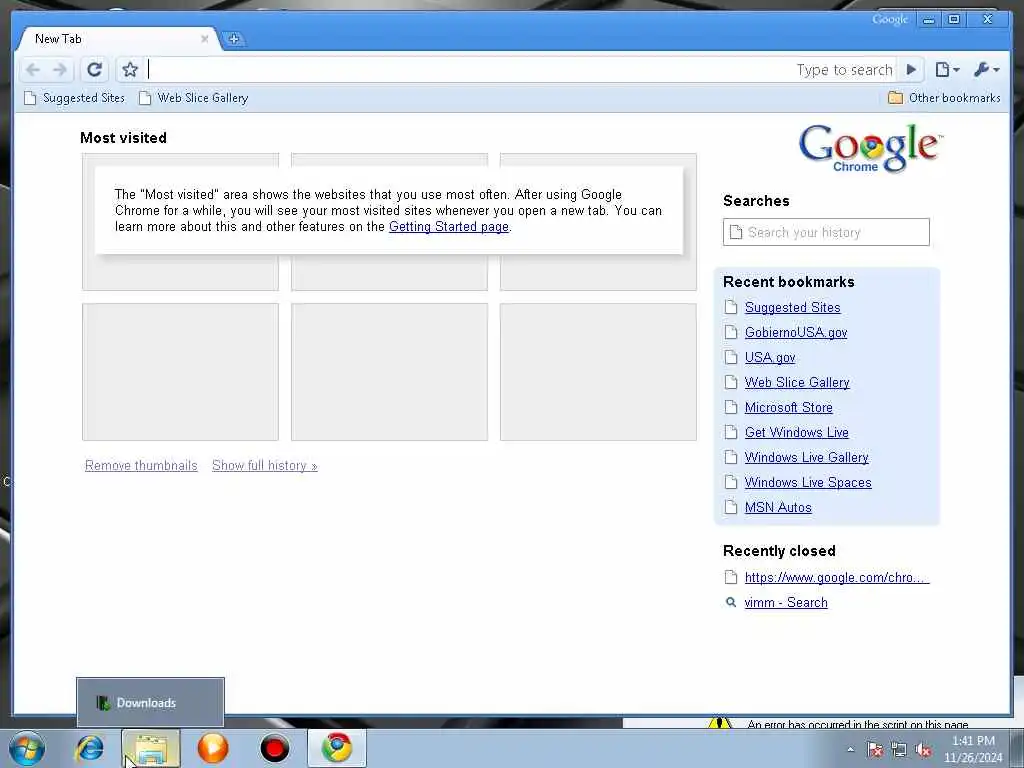Click the Remove thumbnails link
1024x768 pixels.
click(141, 466)
